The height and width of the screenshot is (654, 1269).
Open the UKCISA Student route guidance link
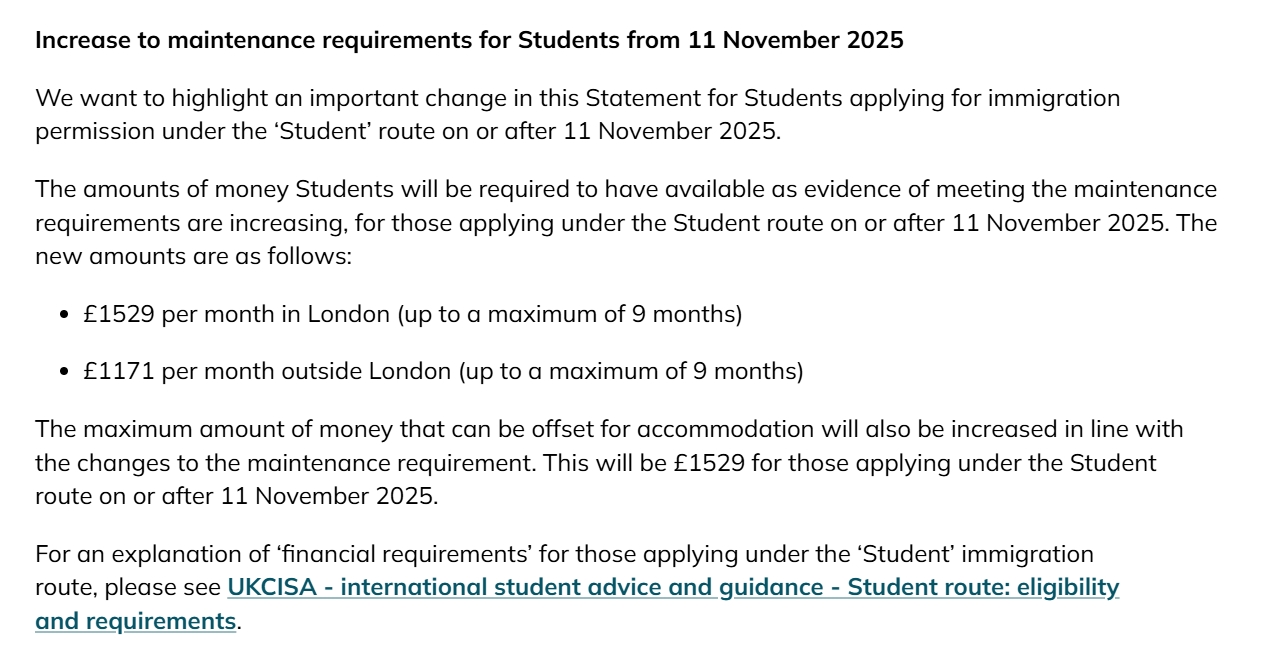click(x=672, y=587)
